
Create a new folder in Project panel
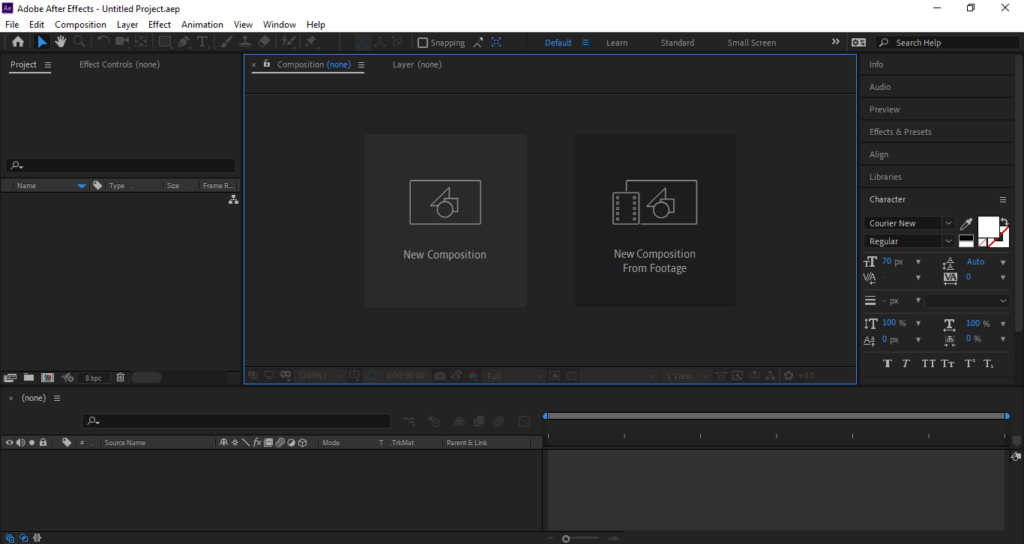(x=29, y=377)
